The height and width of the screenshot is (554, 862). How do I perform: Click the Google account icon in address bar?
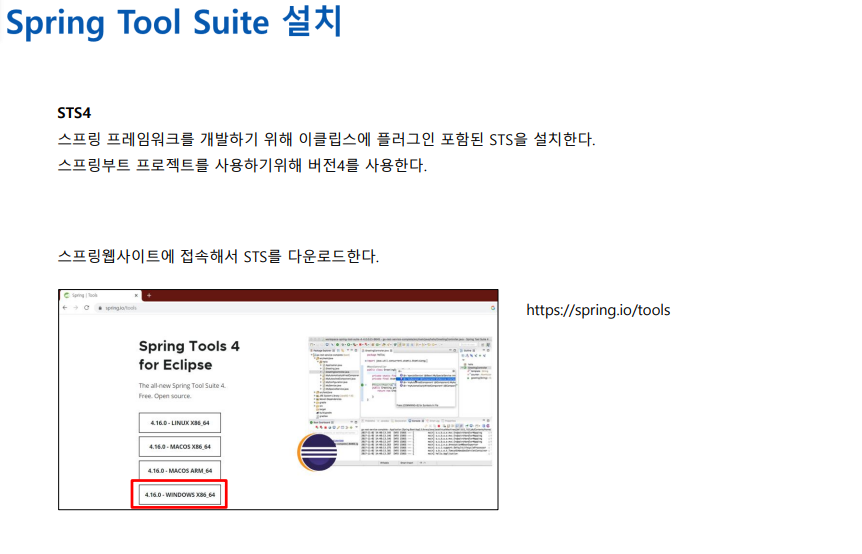[x=493, y=308]
